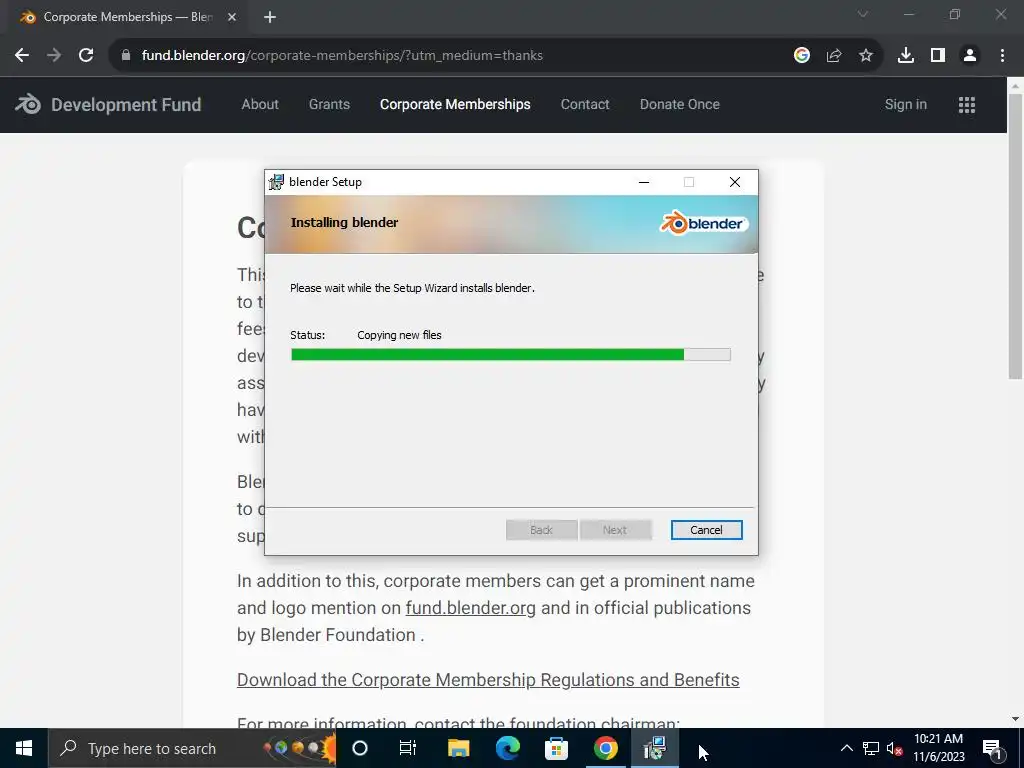The image size is (1024, 768).
Task: Cancel the Blender installation
Action: point(707,530)
